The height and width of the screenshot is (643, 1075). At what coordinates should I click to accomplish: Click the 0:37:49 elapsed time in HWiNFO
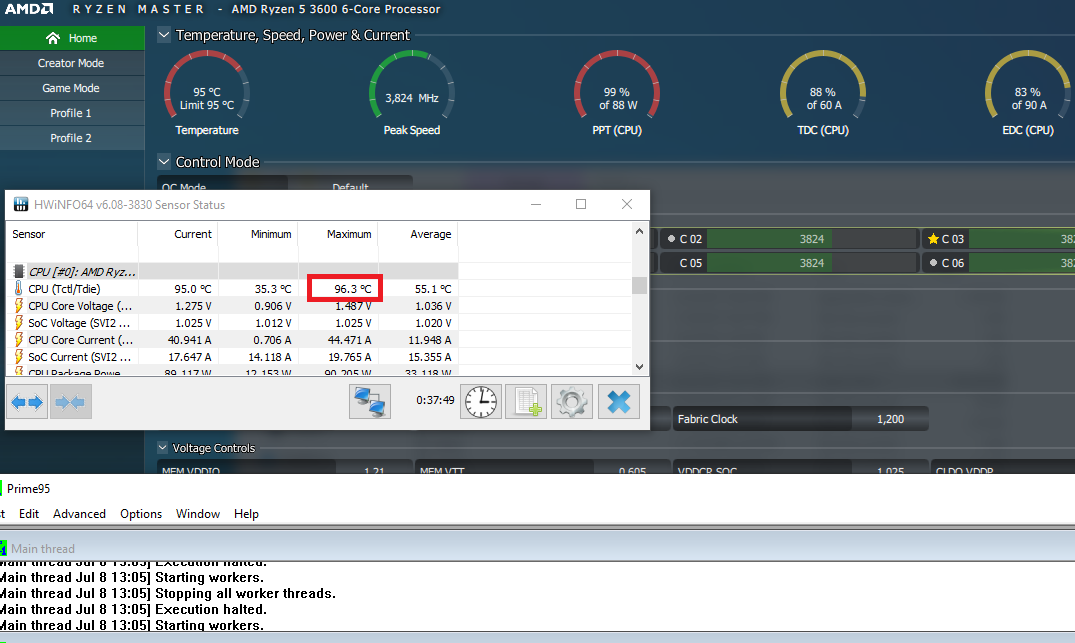coord(435,400)
